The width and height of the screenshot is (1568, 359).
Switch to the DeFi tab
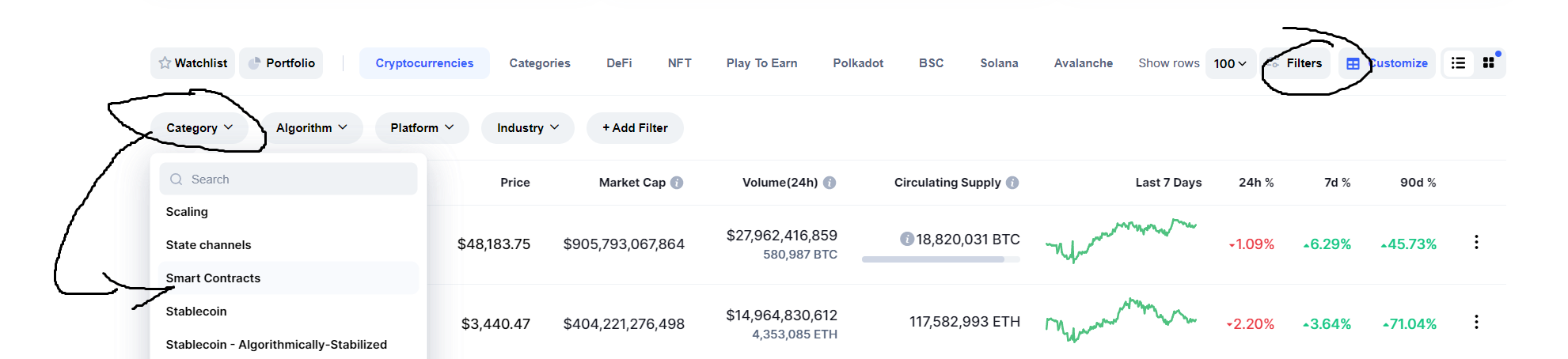(619, 63)
